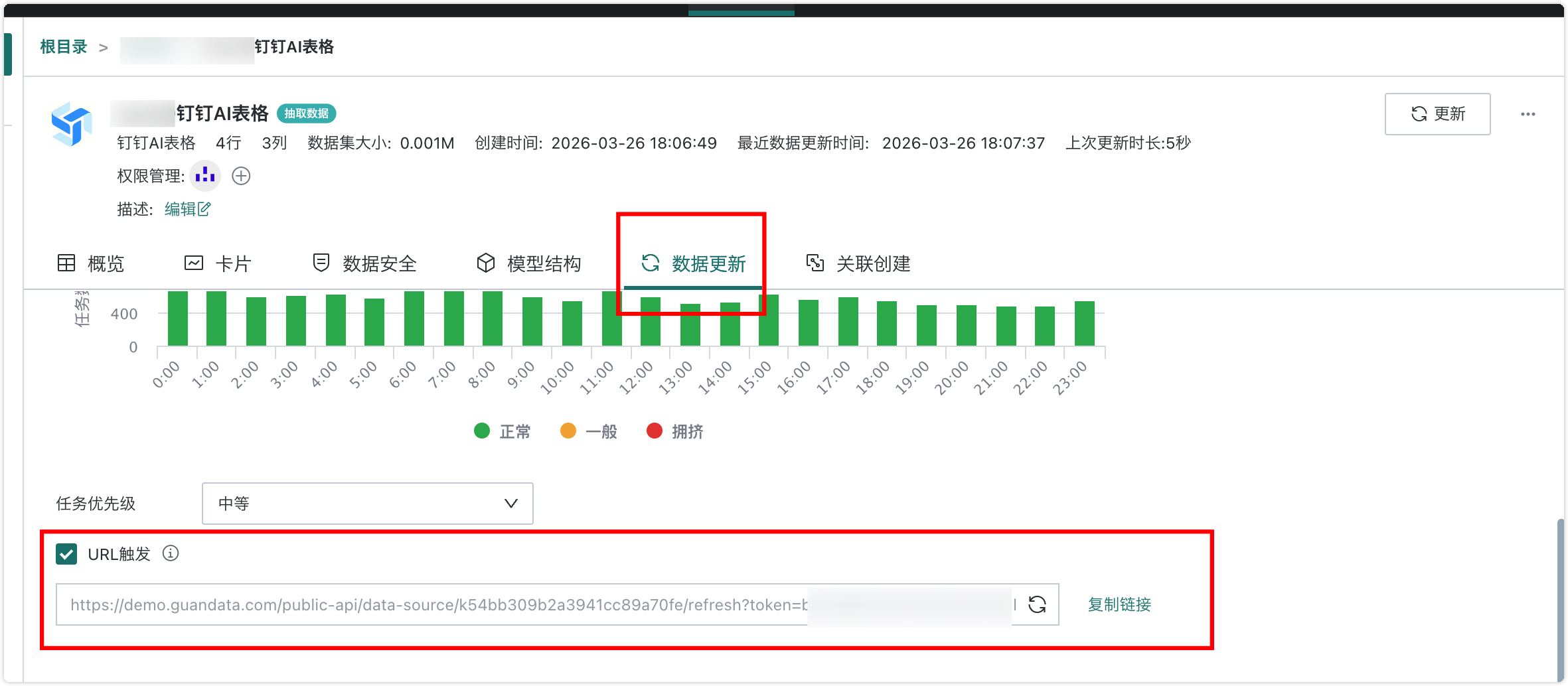Viewport: 1568px width, 686px height.
Task: Open the 任务优先级 dropdown showing 中等
Action: [x=367, y=504]
